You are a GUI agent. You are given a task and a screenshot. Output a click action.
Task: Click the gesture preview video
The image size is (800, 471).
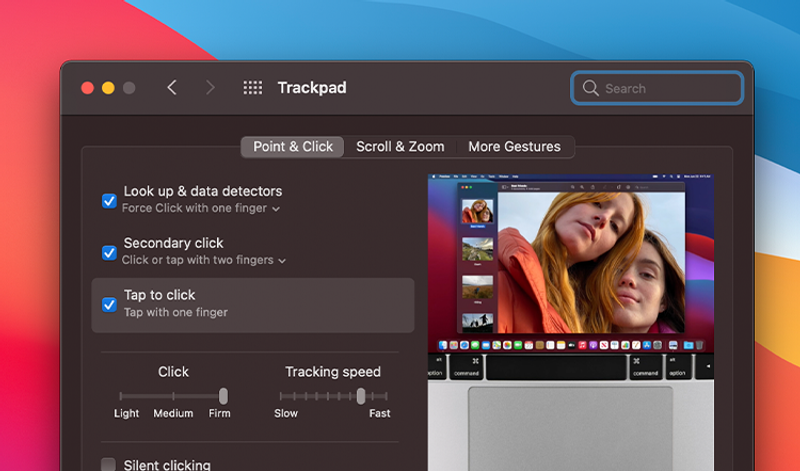click(x=570, y=323)
